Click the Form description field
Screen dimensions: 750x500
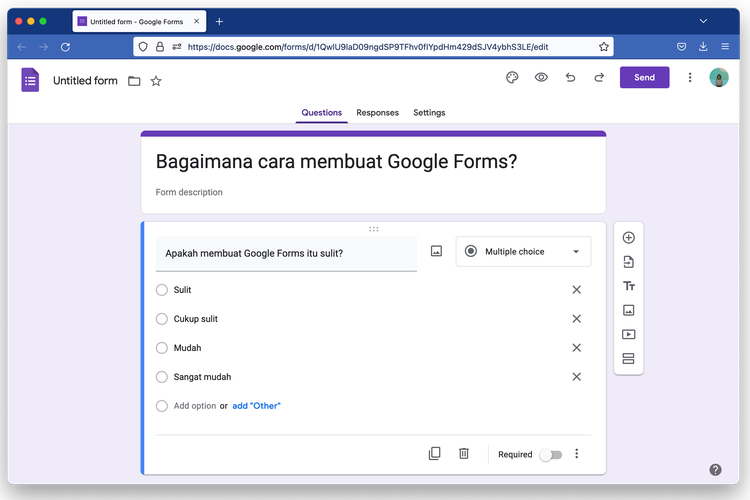click(190, 192)
